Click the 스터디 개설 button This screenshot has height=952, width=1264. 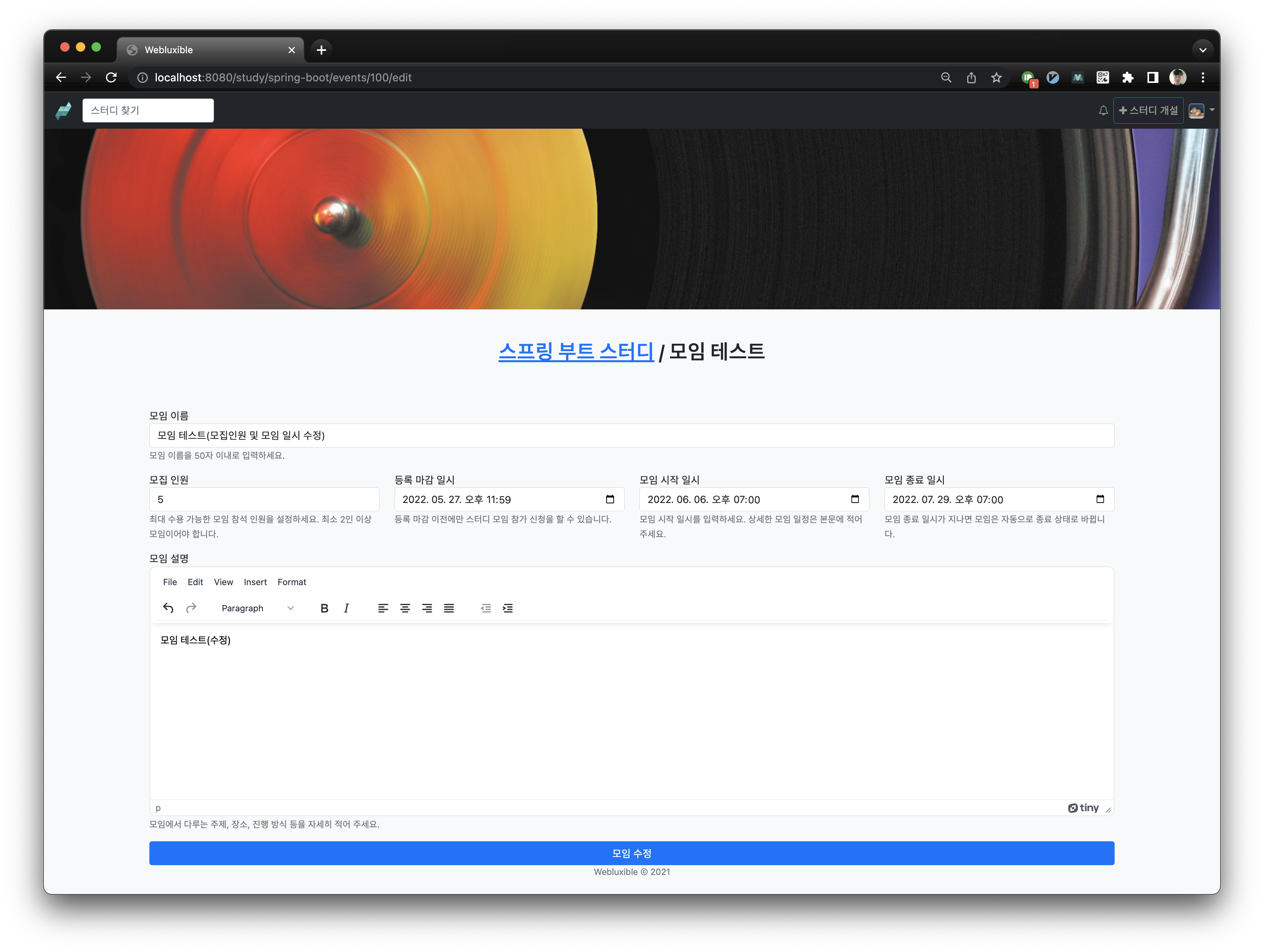click(1148, 110)
